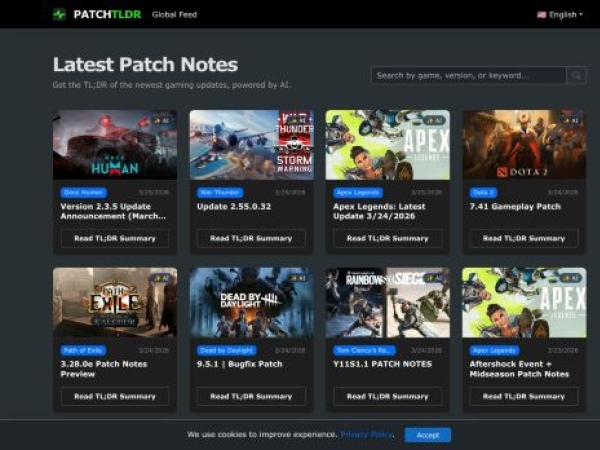Click the AI badge on Once Human card

click(x=161, y=121)
